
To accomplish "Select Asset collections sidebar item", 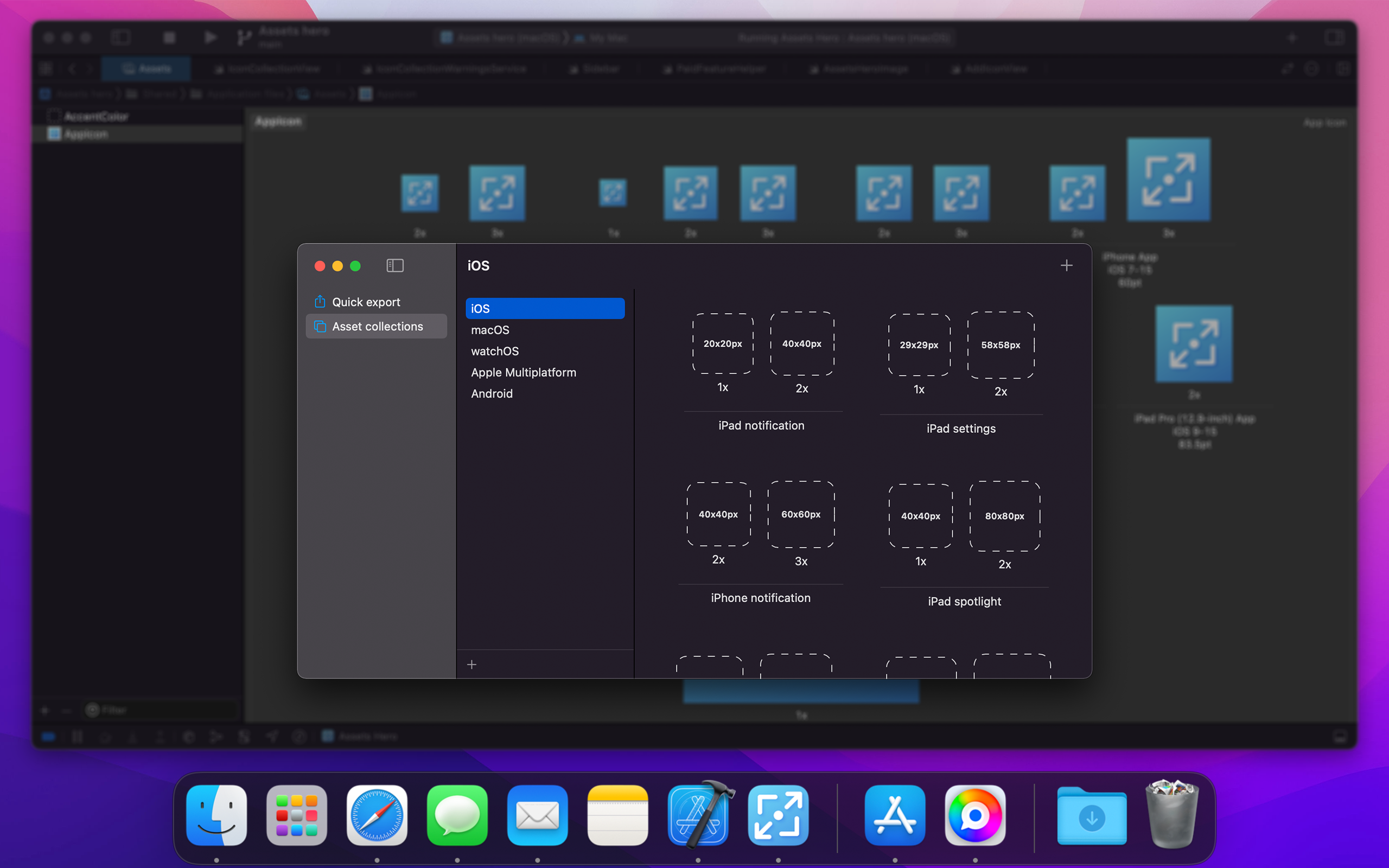I will coord(377,326).
